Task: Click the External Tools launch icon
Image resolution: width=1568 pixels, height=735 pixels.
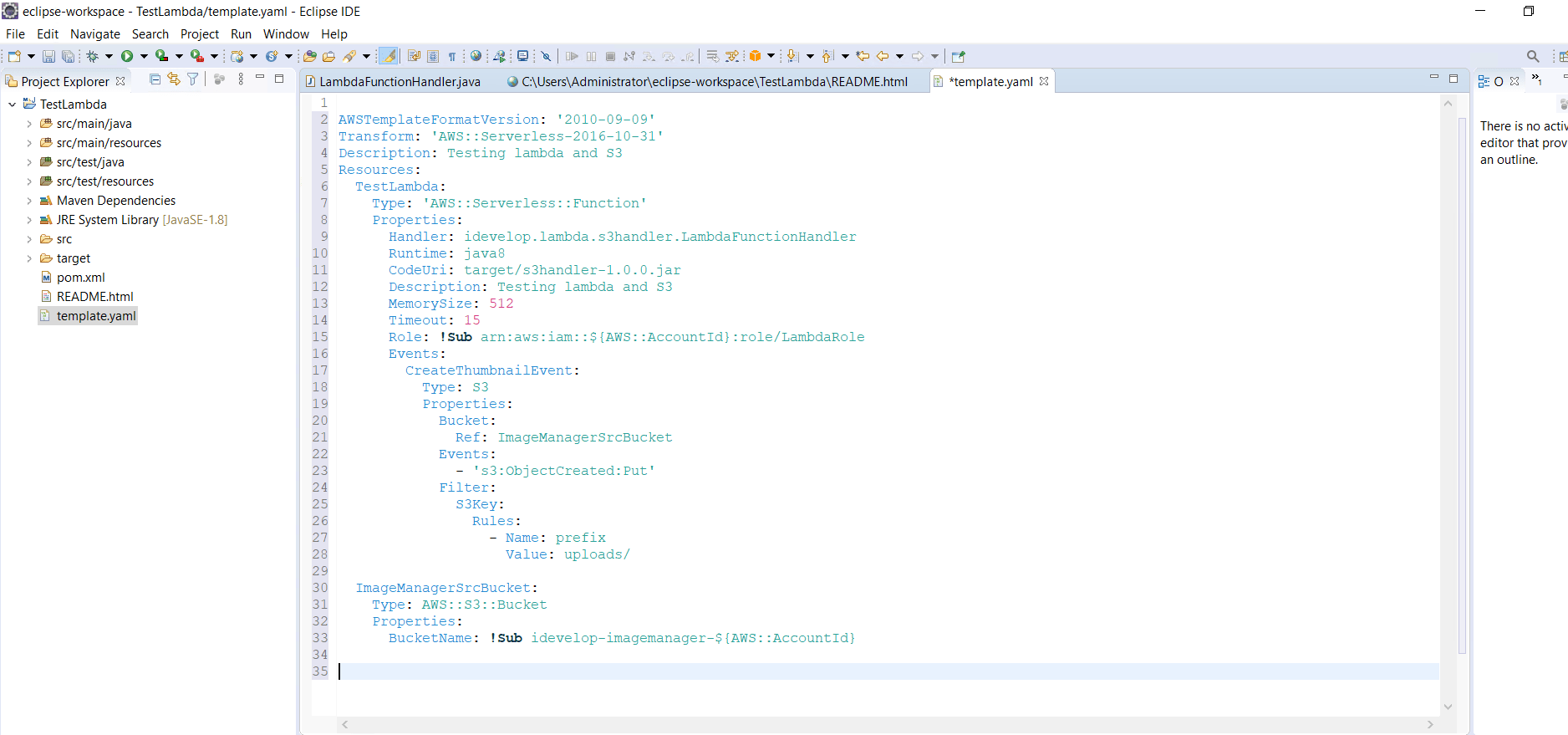Action: [x=196, y=56]
